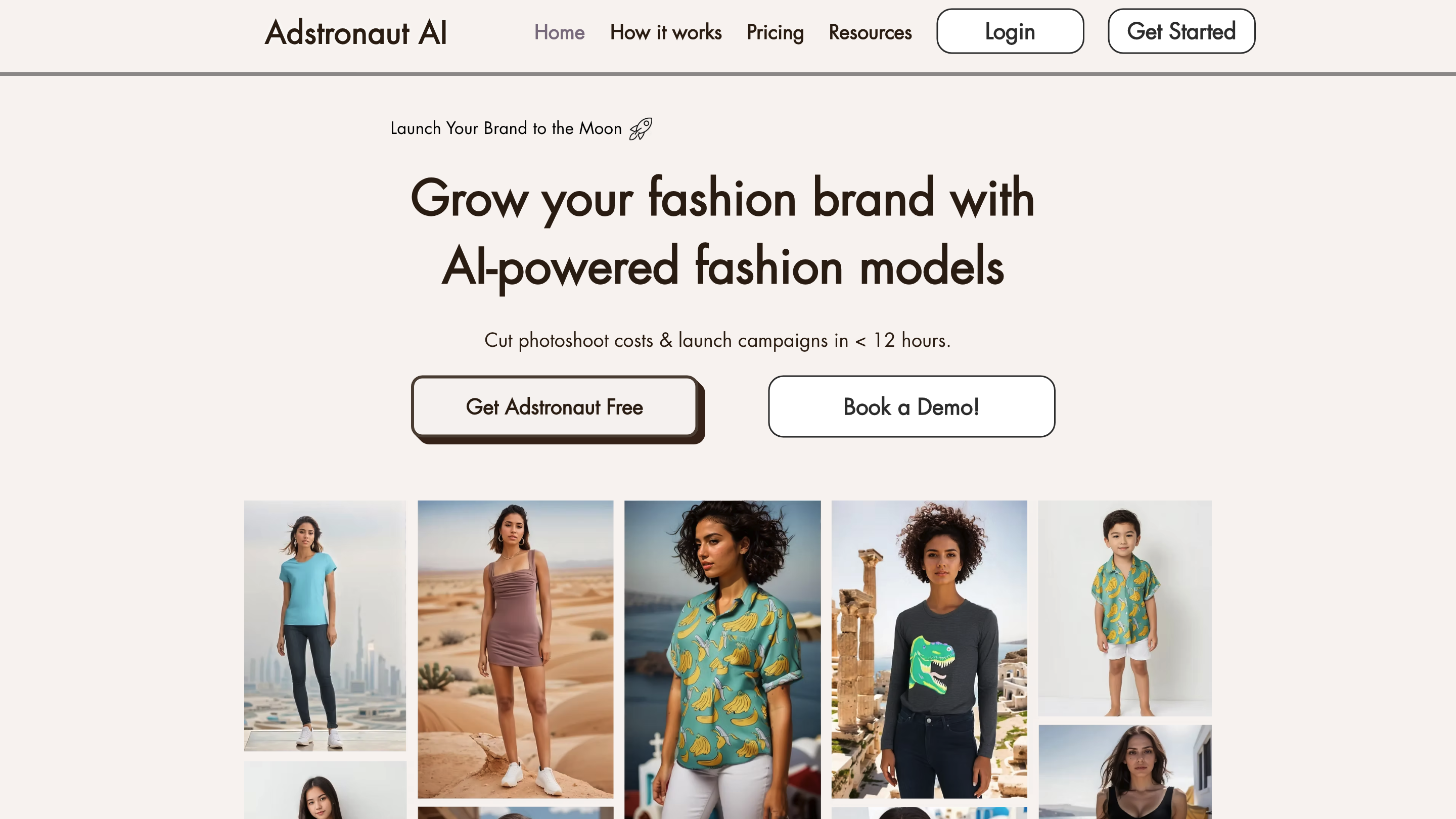Open the partially visible dark-haired girl image

(x=325, y=790)
